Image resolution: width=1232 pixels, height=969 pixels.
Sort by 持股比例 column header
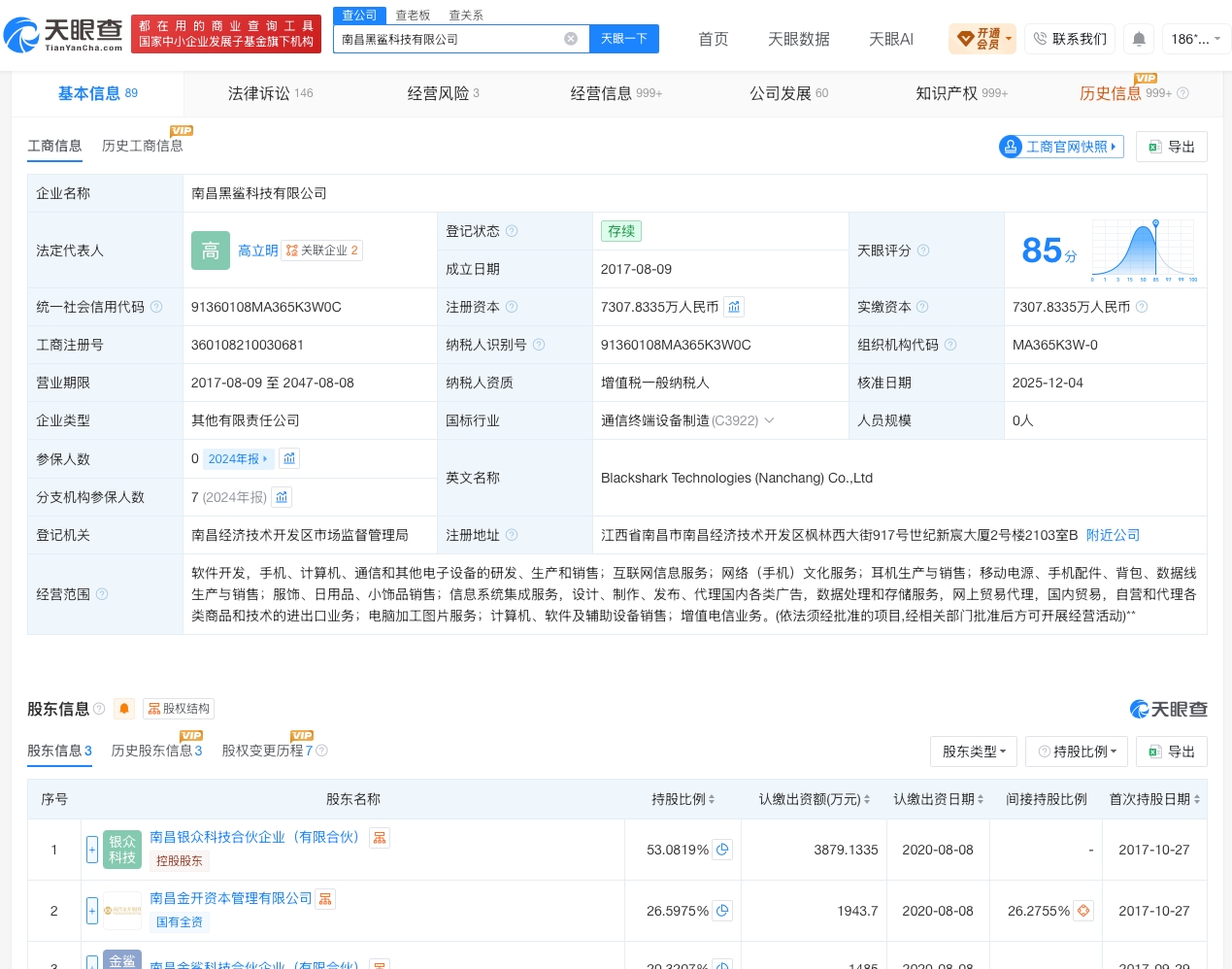pyautogui.click(x=683, y=799)
